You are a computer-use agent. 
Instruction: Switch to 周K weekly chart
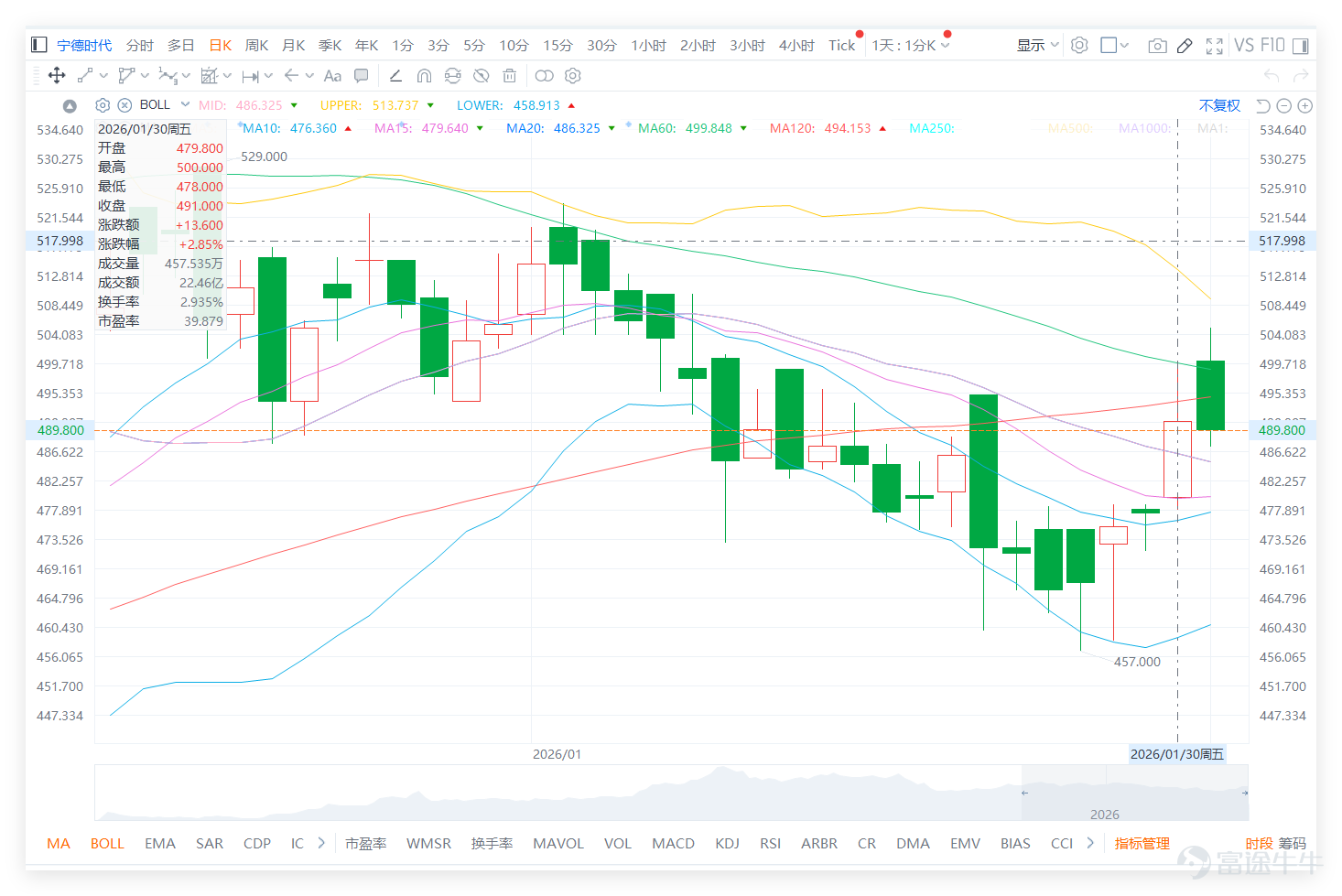click(x=257, y=45)
